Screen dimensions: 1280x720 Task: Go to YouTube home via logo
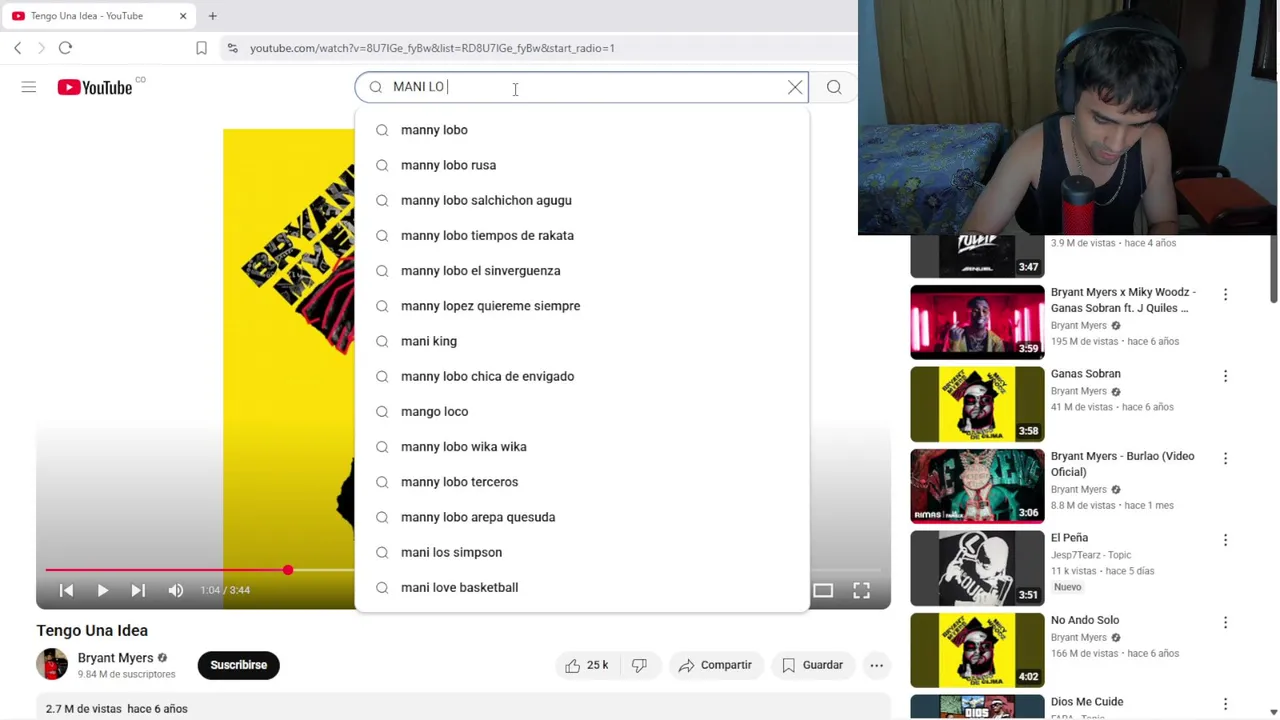click(94, 88)
